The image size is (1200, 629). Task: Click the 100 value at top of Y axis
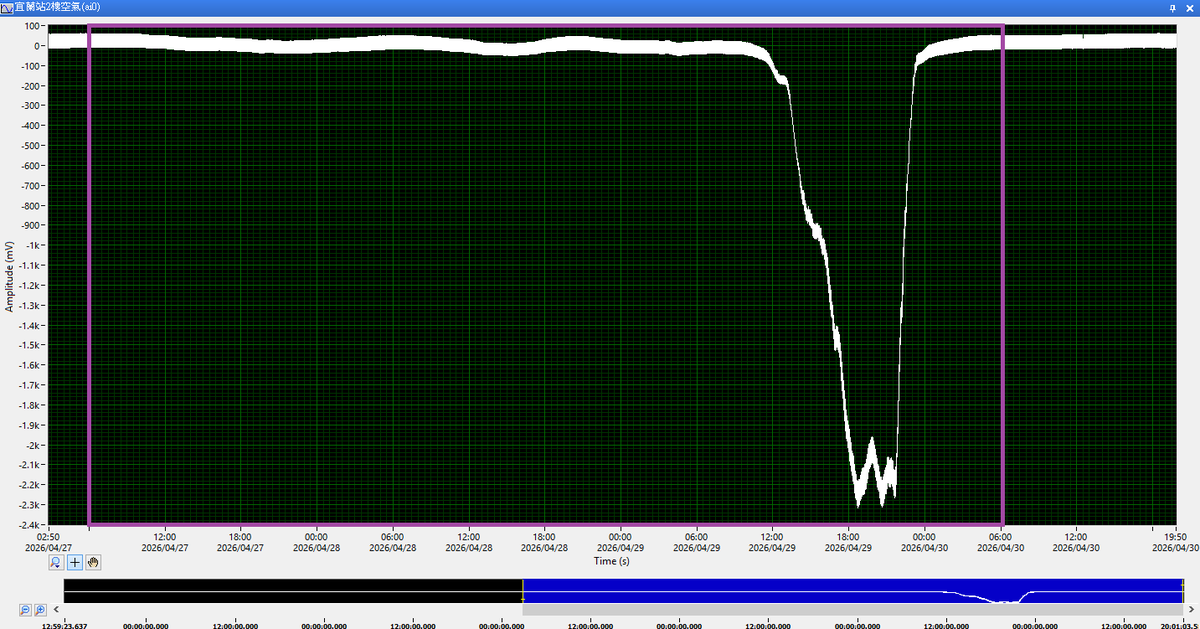pos(32,26)
